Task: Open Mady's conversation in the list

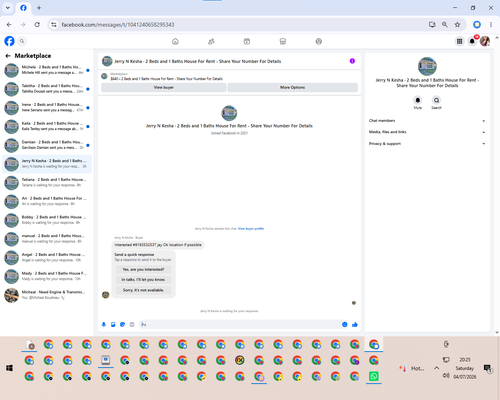Action: [47, 276]
